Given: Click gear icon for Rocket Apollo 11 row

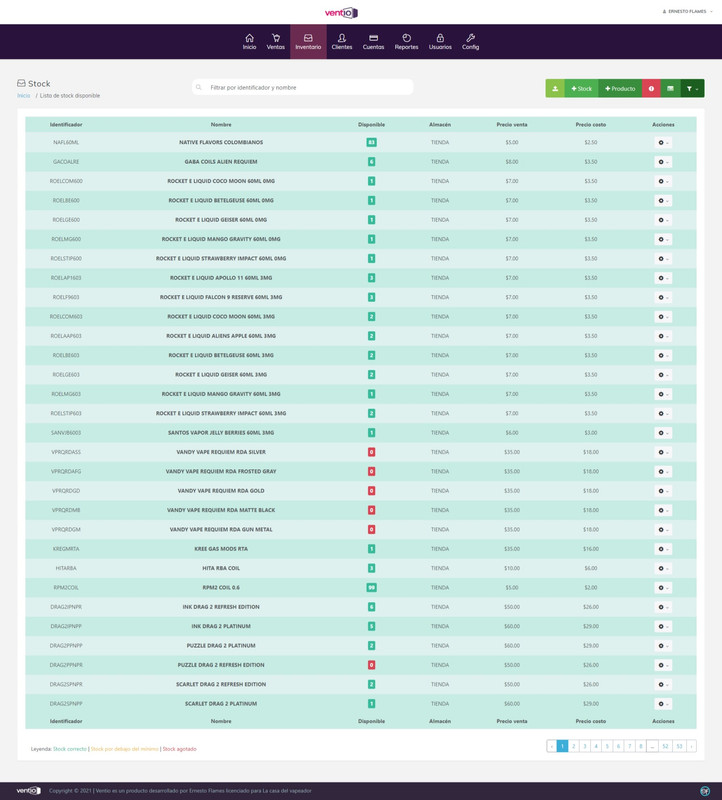Looking at the screenshot, I should (663, 278).
